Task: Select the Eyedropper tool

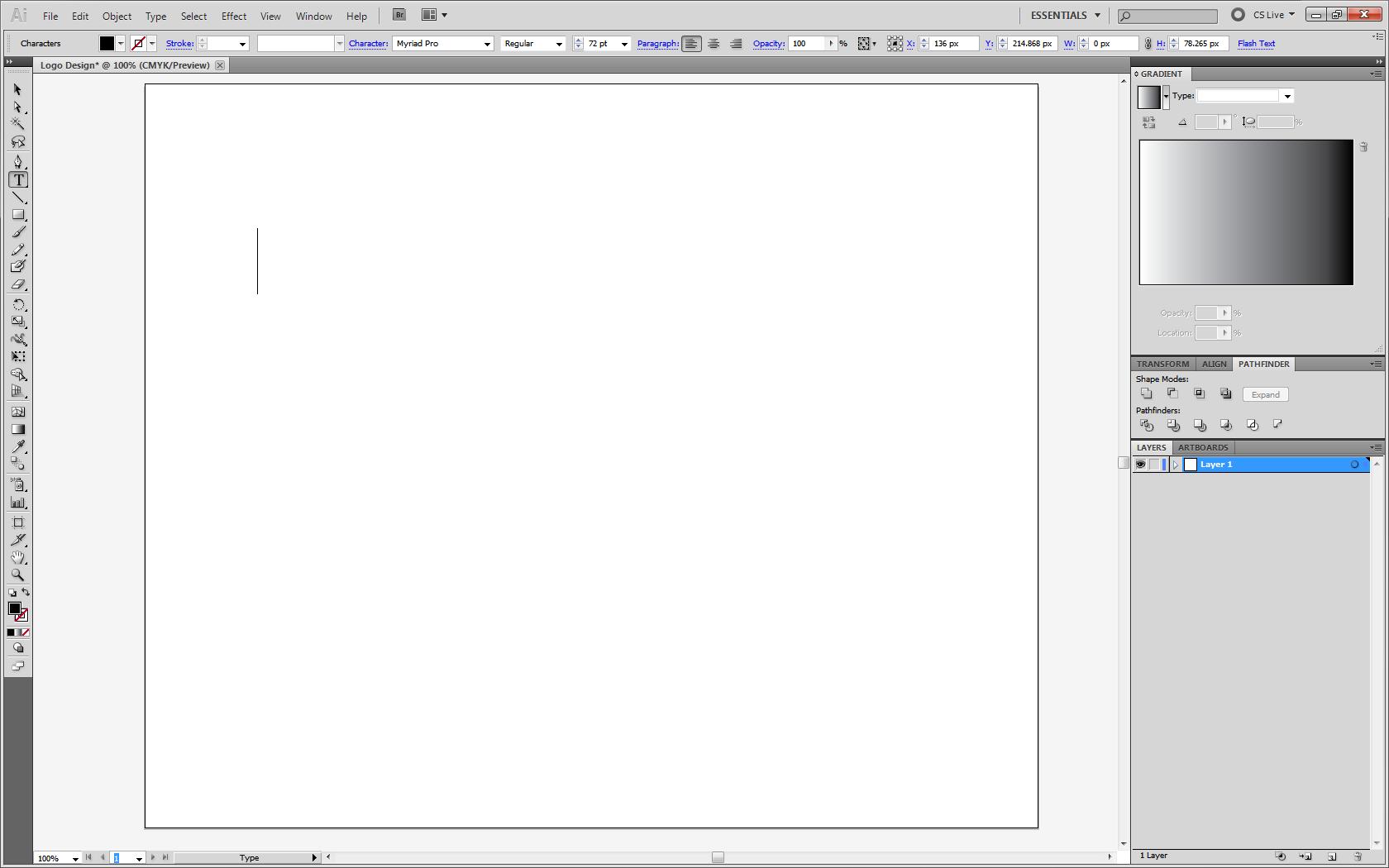Action: coord(18,447)
